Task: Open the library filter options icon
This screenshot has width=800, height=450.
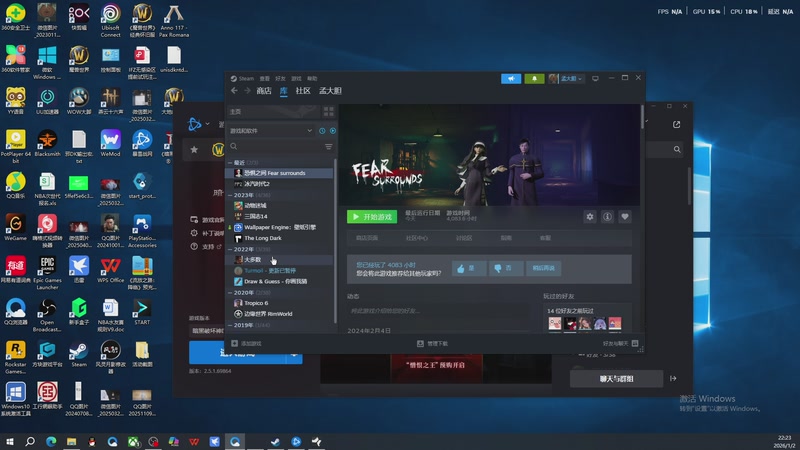Action: (x=329, y=147)
